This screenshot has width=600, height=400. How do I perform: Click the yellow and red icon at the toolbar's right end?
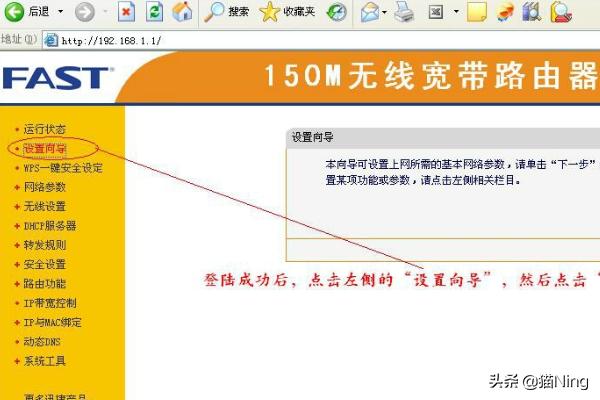click(x=561, y=12)
